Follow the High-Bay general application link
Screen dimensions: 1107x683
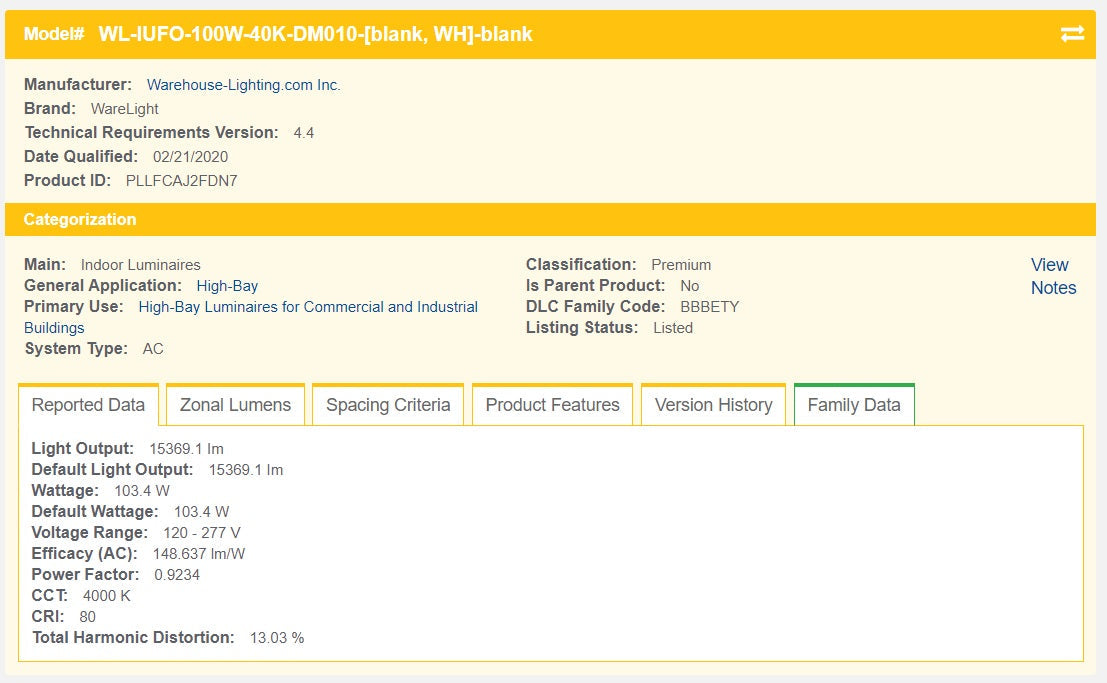click(227, 286)
